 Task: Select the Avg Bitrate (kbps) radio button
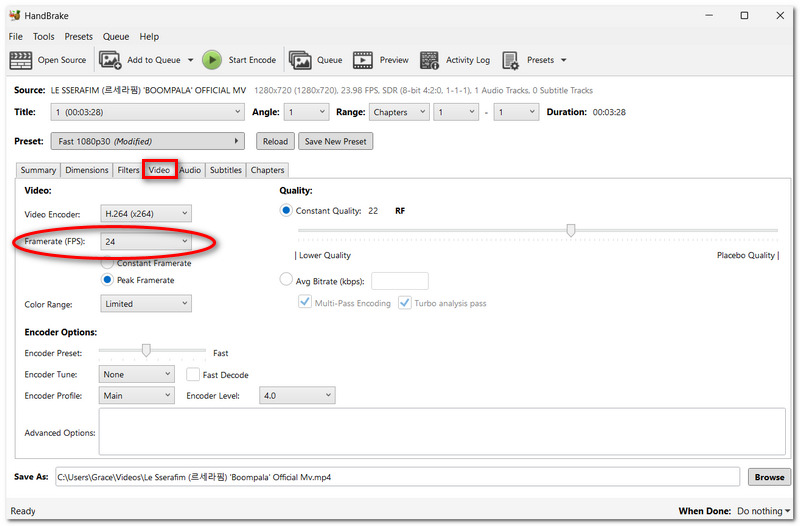pyautogui.click(x=286, y=280)
